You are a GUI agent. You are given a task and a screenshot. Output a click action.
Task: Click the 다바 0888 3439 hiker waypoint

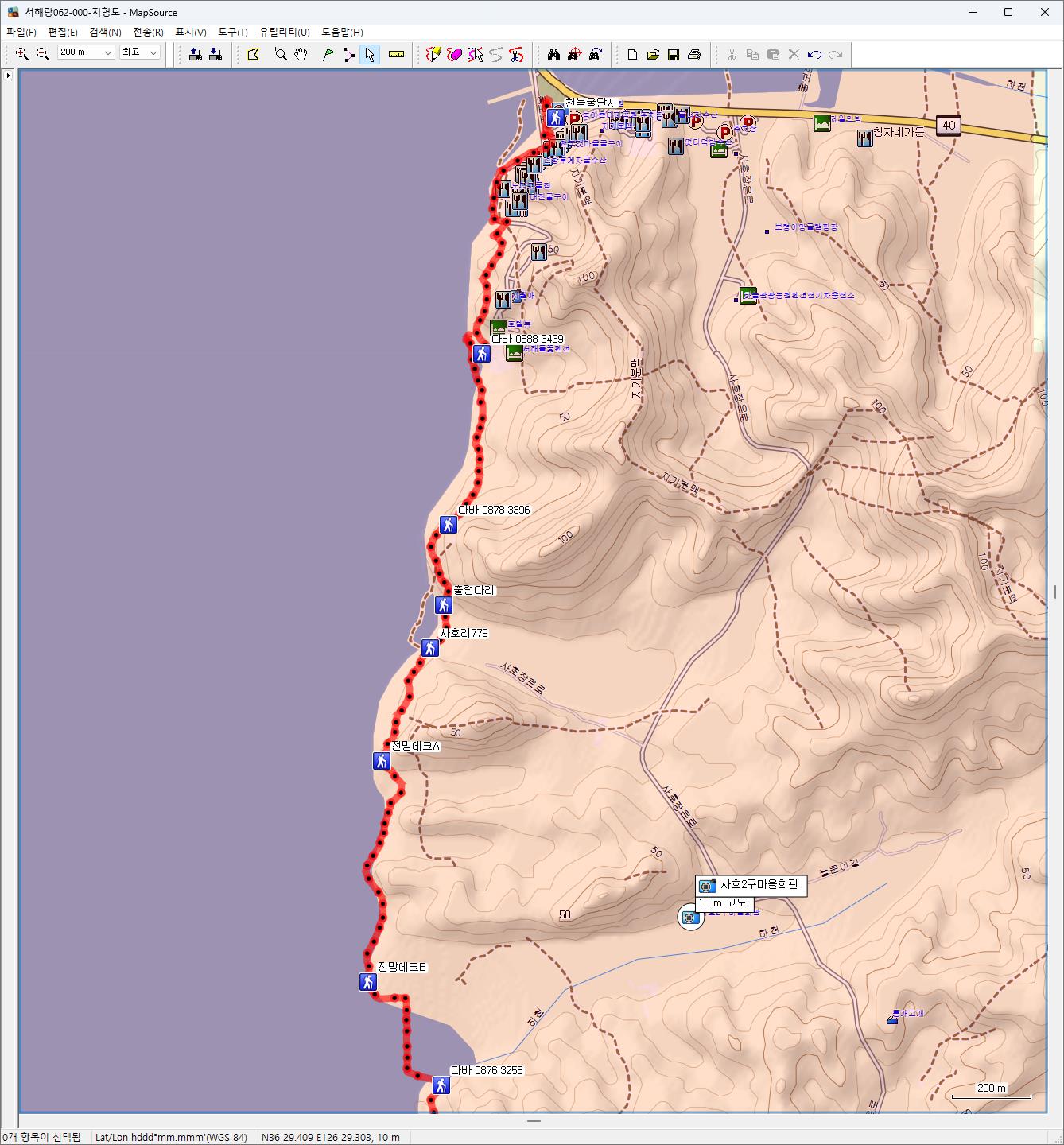(481, 354)
